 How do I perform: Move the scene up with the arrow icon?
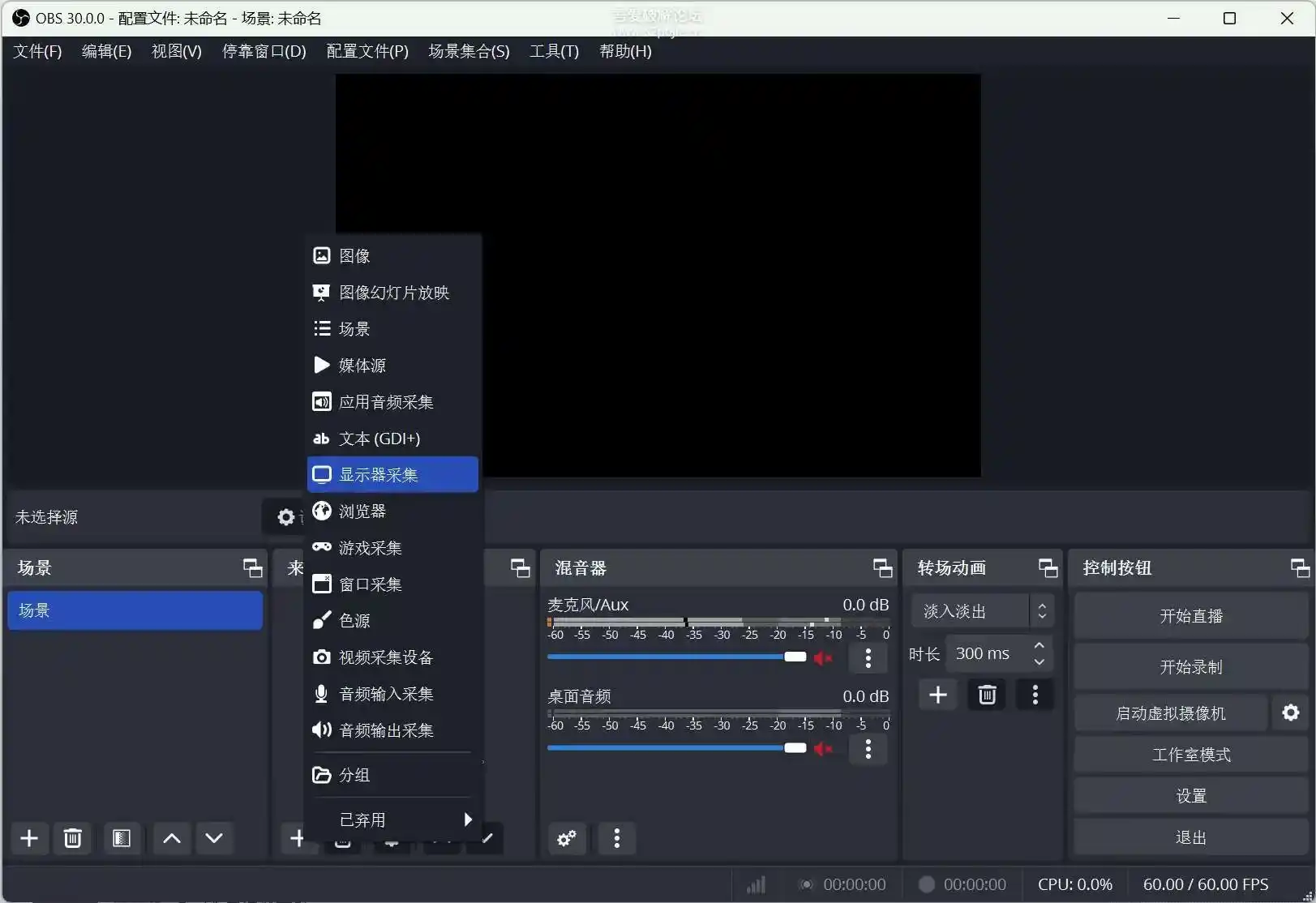pyautogui.click(x=170, y=838)
